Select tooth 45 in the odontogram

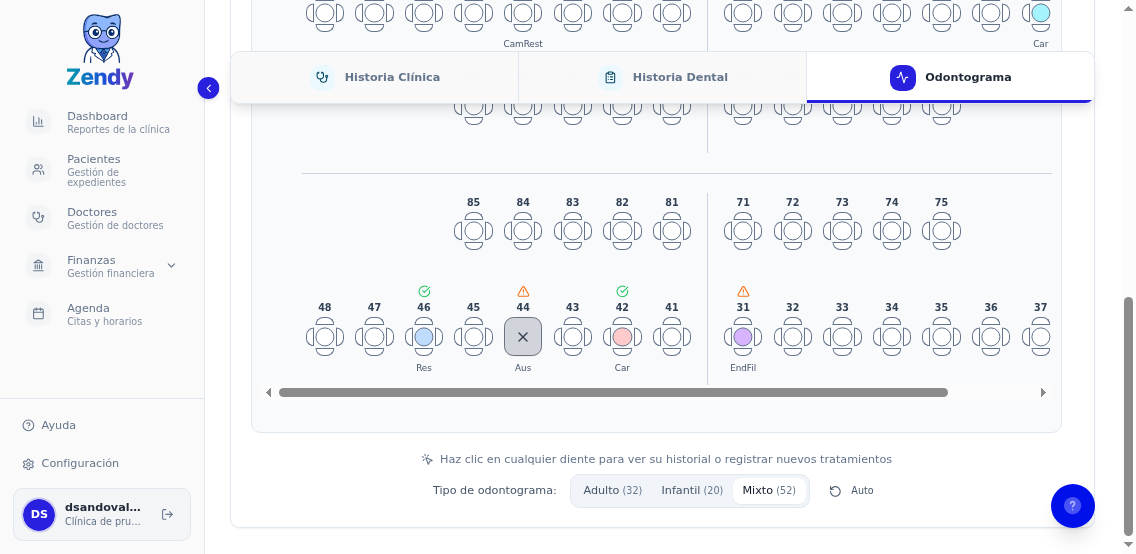[473, 337]
